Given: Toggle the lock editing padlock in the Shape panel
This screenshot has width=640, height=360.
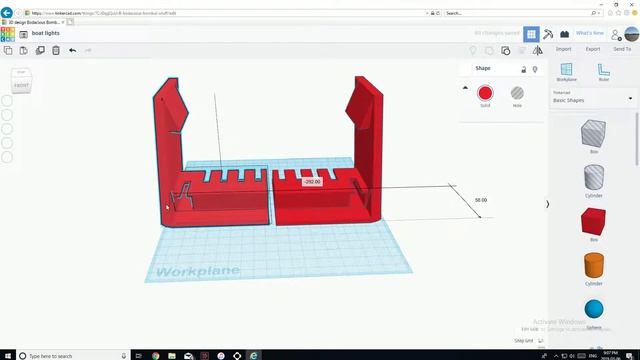Looking at the screenshot, I should pyautogui.click(x=524, y=69).
